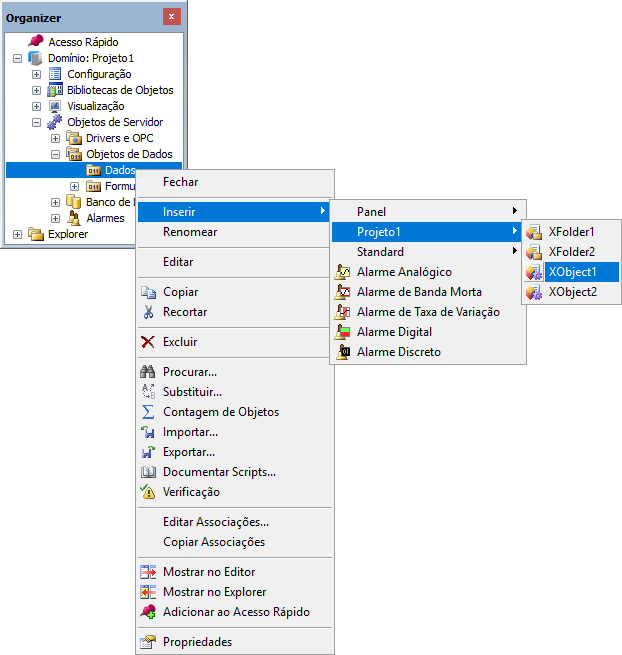Click the Substituir replace icon
The height and width of the screenshot is (655, 622).
[148, 392]
